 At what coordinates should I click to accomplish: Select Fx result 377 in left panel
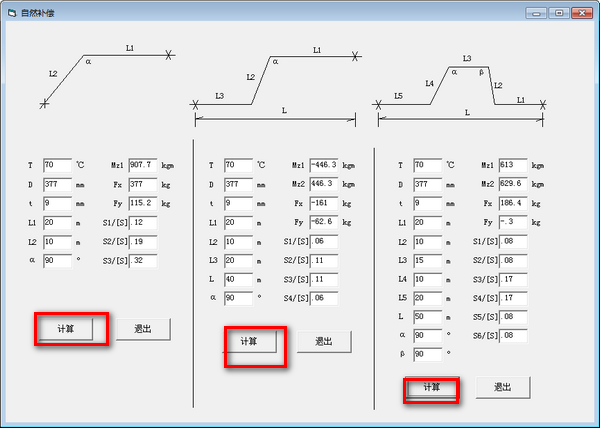point(143,185)
